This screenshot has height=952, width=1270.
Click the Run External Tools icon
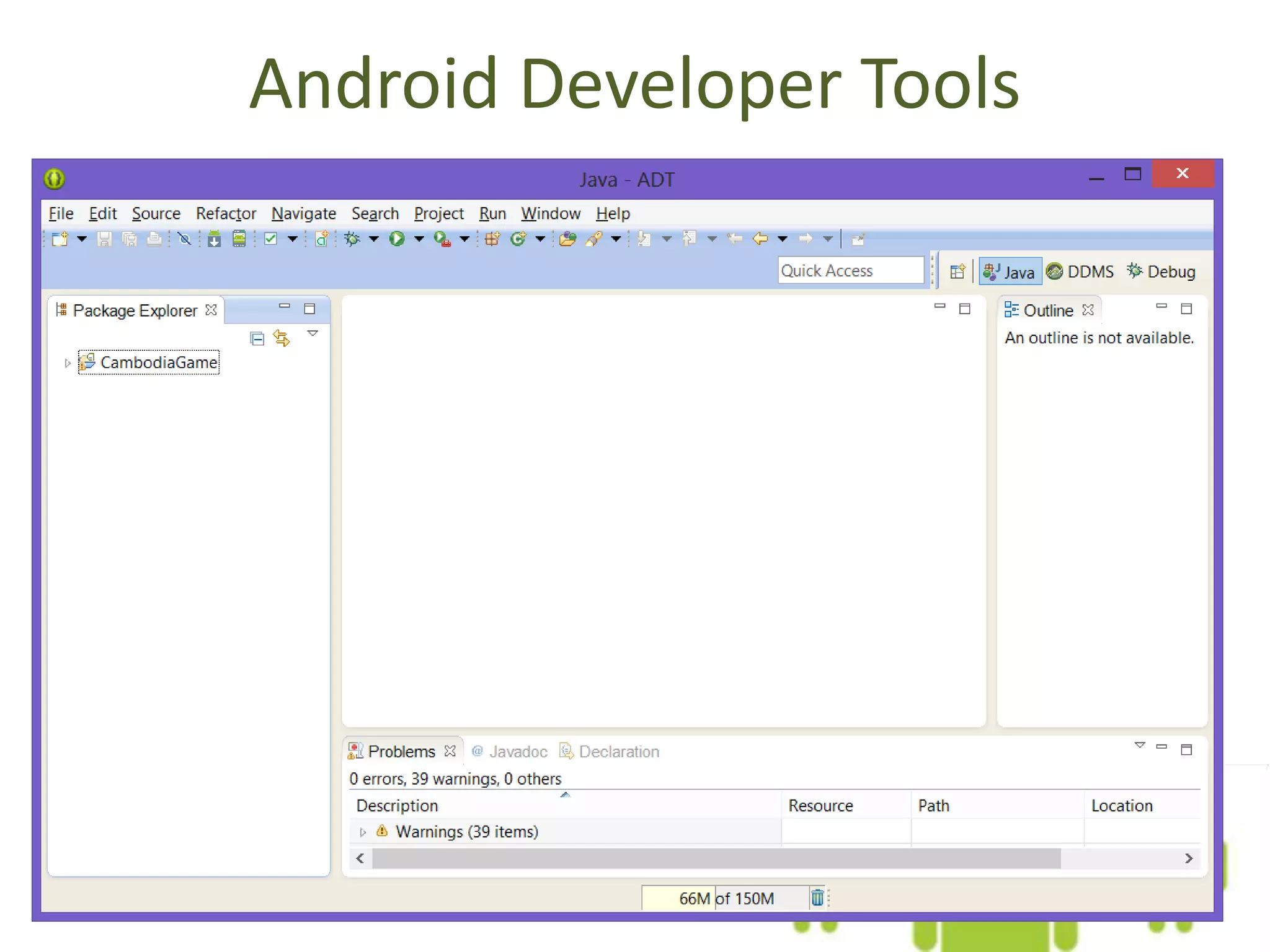coord(442,239)
